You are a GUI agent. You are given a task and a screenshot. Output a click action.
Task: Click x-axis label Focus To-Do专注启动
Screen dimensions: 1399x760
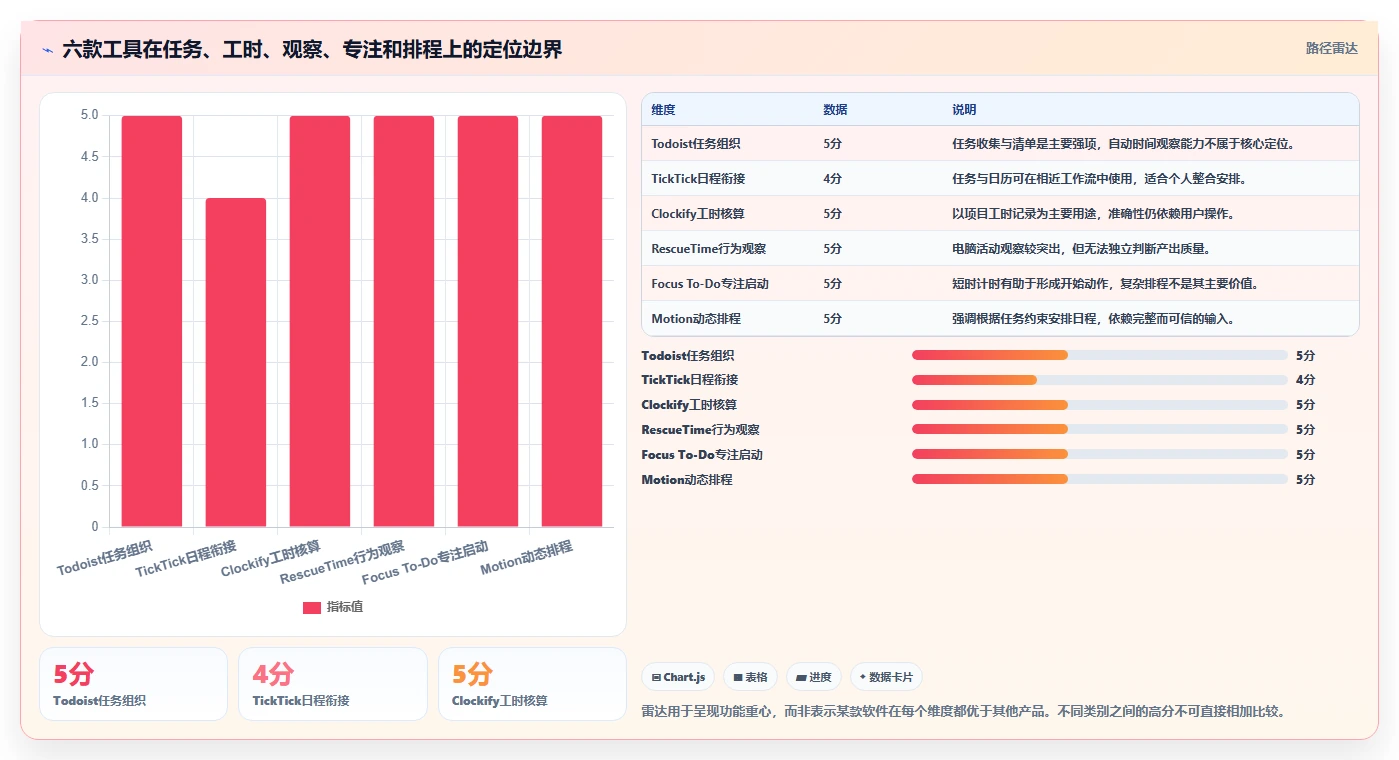click(426, 563)
